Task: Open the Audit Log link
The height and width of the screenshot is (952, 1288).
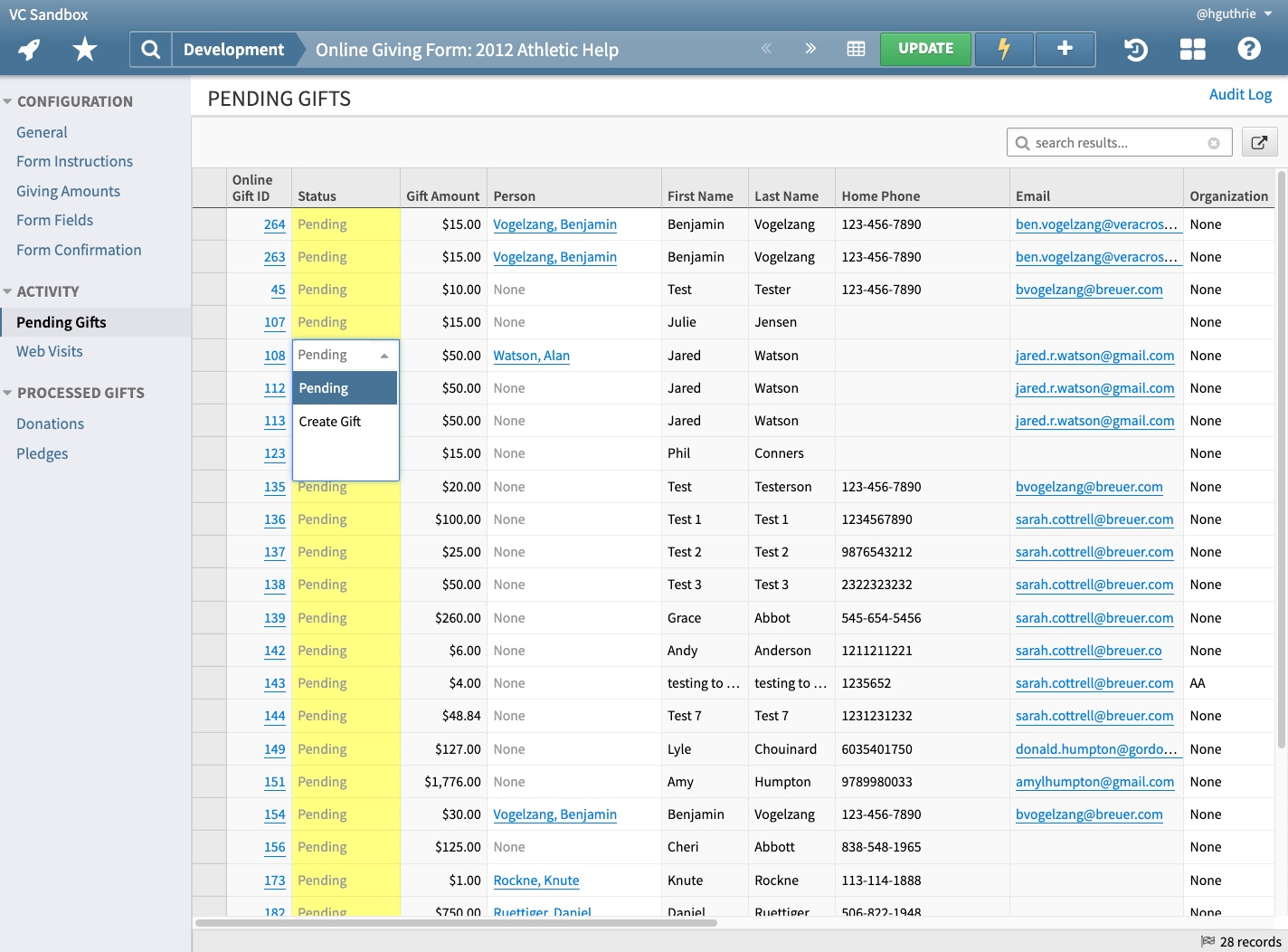Action: [1240, 94]
